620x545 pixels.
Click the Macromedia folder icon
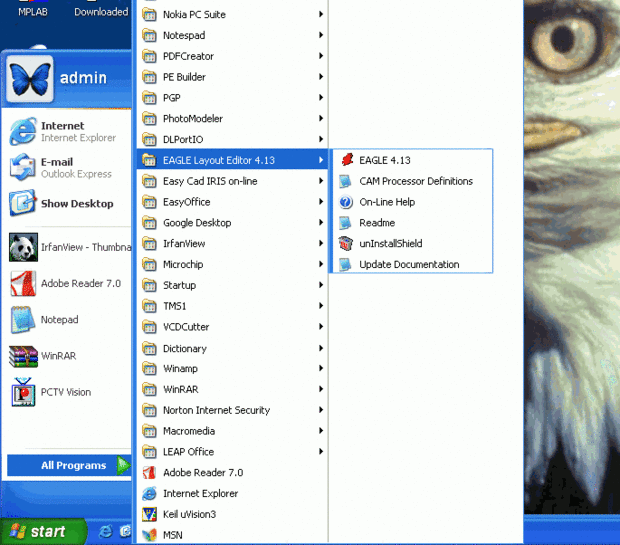[x=149, y=431]
